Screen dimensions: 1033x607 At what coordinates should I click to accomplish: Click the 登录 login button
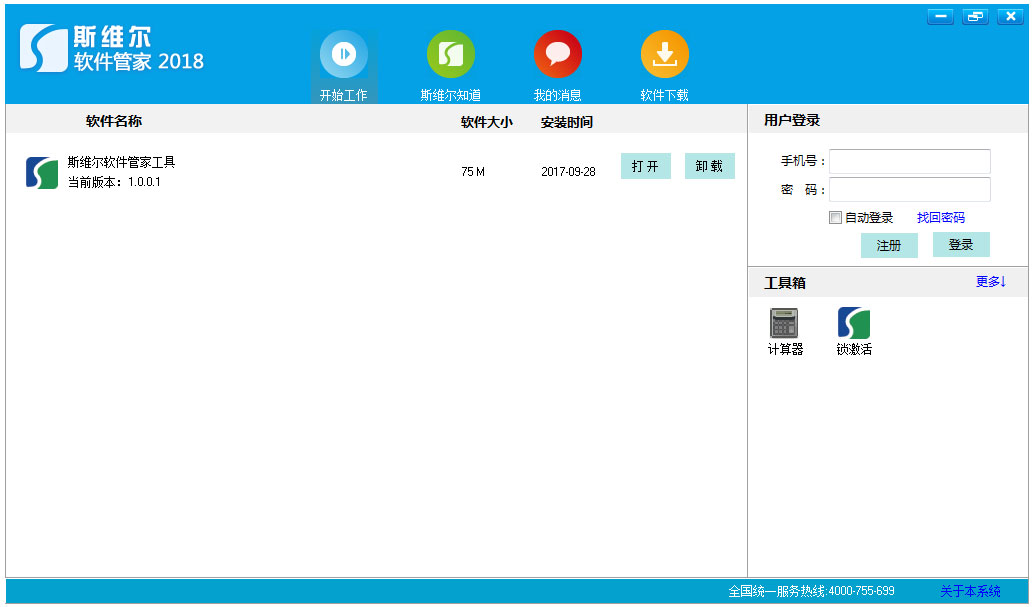coord(961,245)
